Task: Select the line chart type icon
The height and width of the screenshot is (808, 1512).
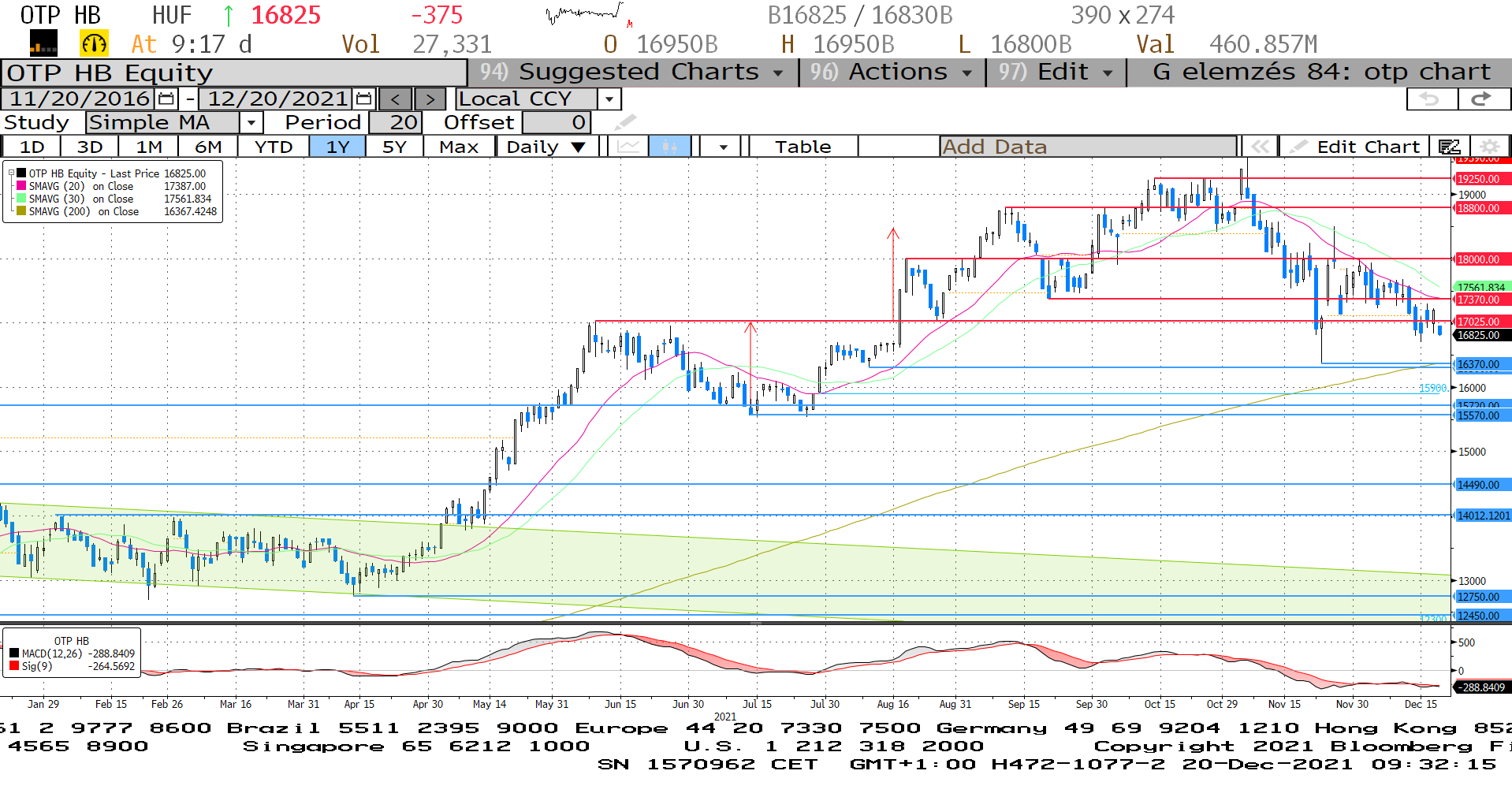Action: pyautogui.click(x=628, y=147)
